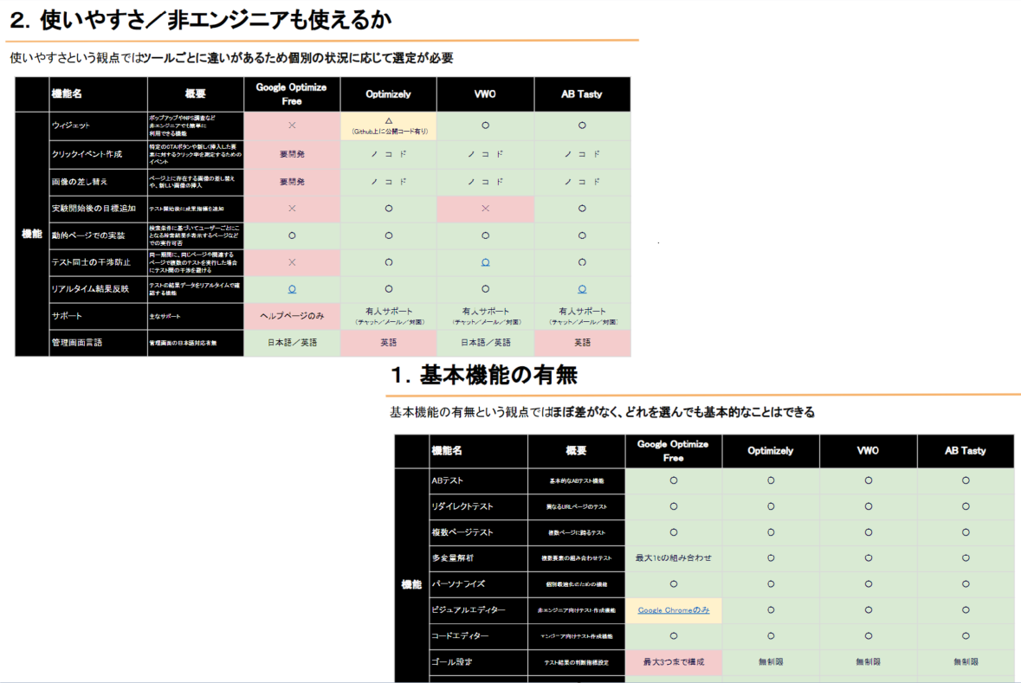Click the heading "1. 基本機能の有無"
This screenshot has width=1021, height=683.
click(484, 375)
